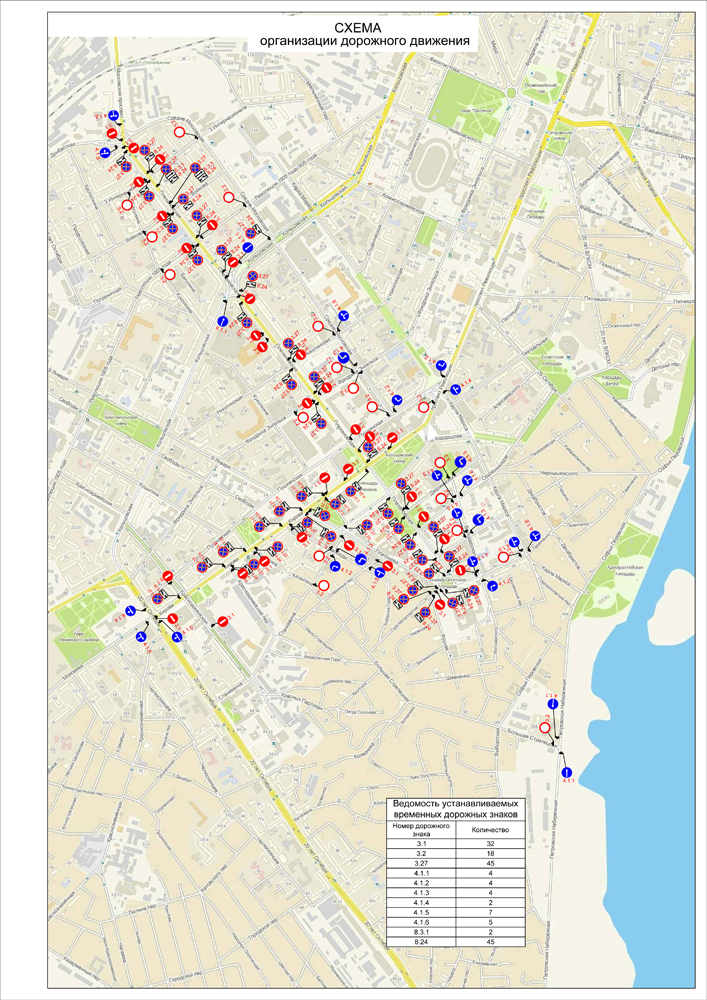The image size is (707, 1000).
Task: Click the southernmost blue 4.1.1 sign by the water
Action: pyautogui.click(x=567, y=773)
